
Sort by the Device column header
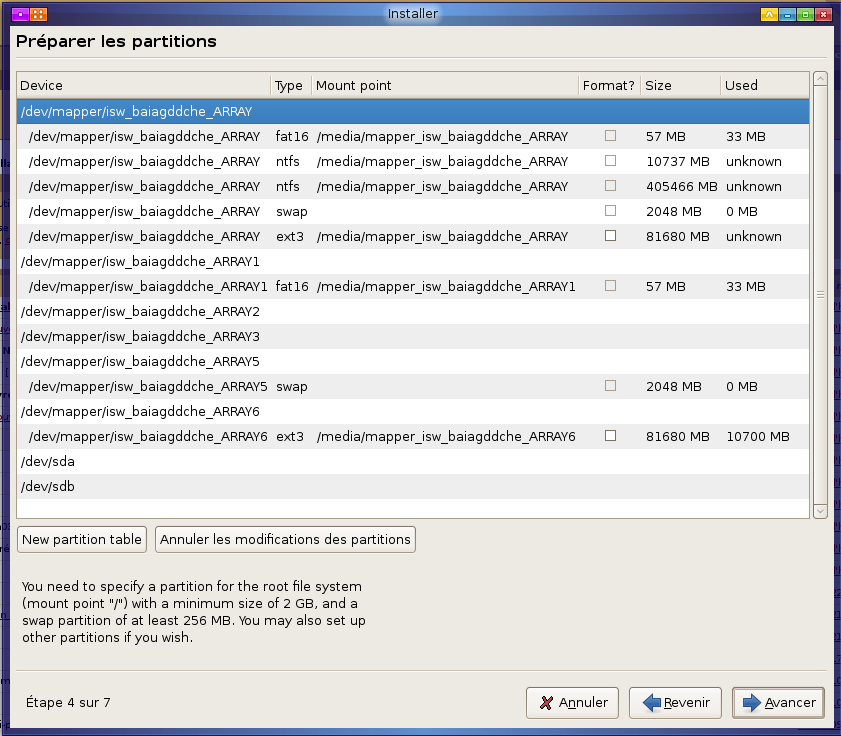[143, 86]
